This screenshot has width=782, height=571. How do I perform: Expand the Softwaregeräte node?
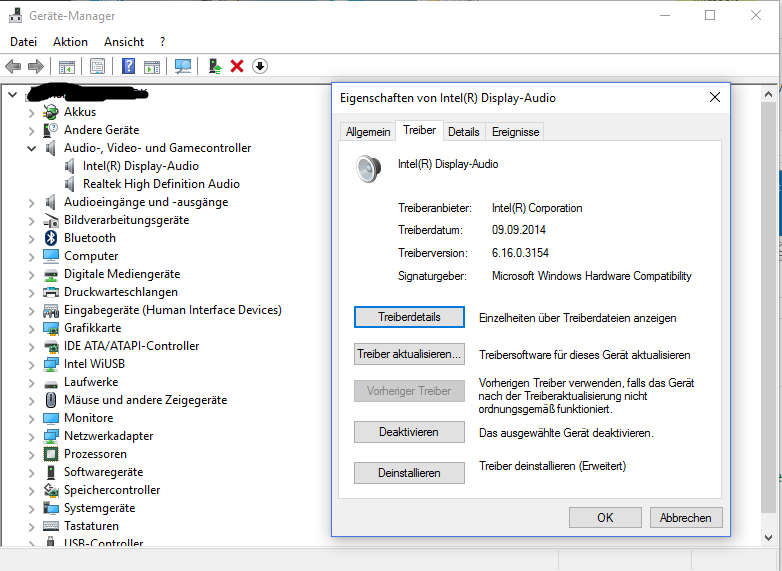(x=31, y=473)
